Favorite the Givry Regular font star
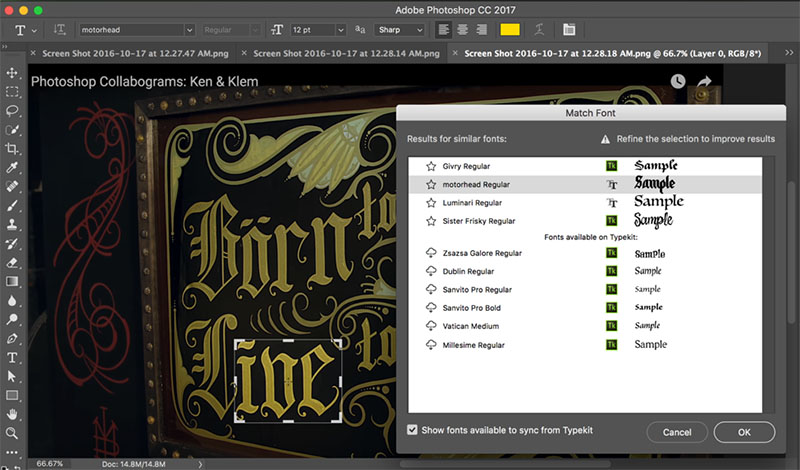800x470 pixels. click(x=431, y=166)
